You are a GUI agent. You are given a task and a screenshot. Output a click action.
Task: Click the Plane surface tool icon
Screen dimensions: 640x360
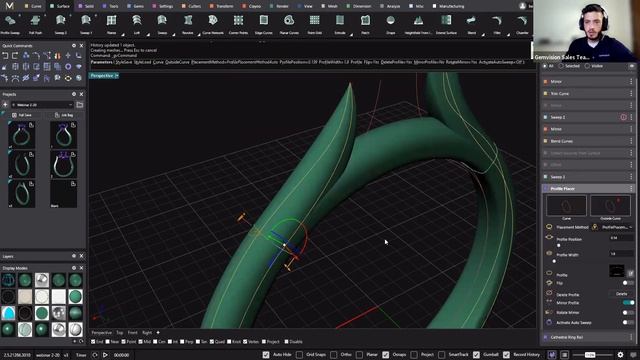pos(111,20)
